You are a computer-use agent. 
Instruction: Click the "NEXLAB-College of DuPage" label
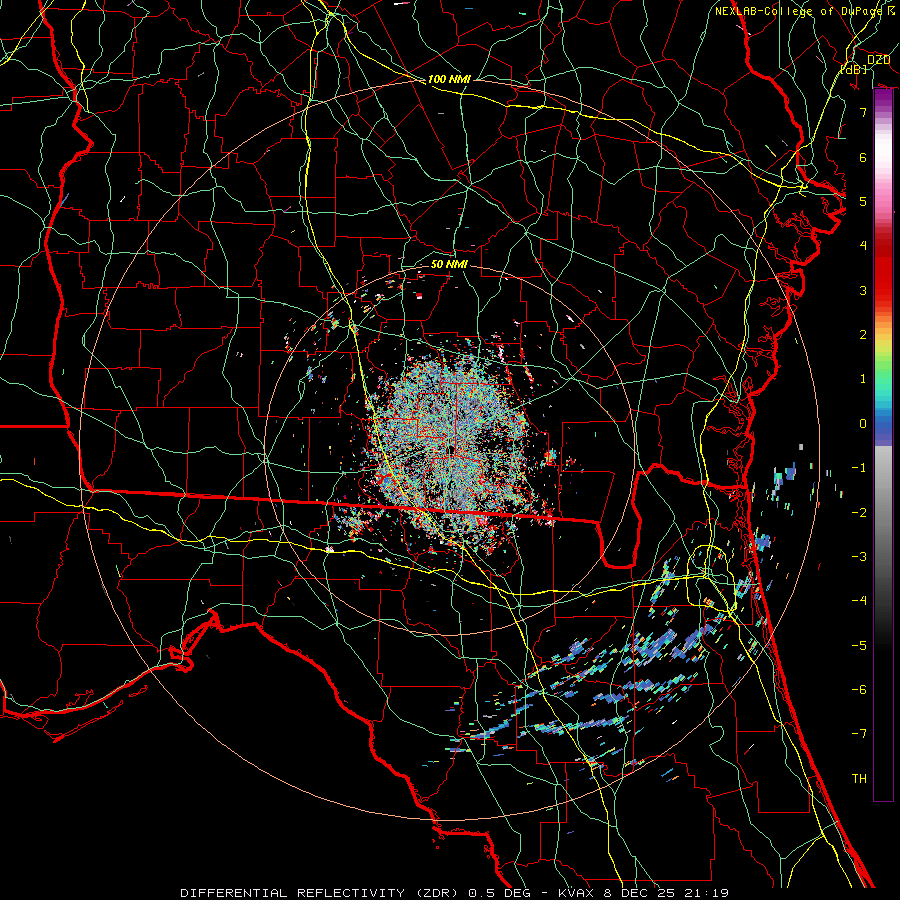coord(798,11)
